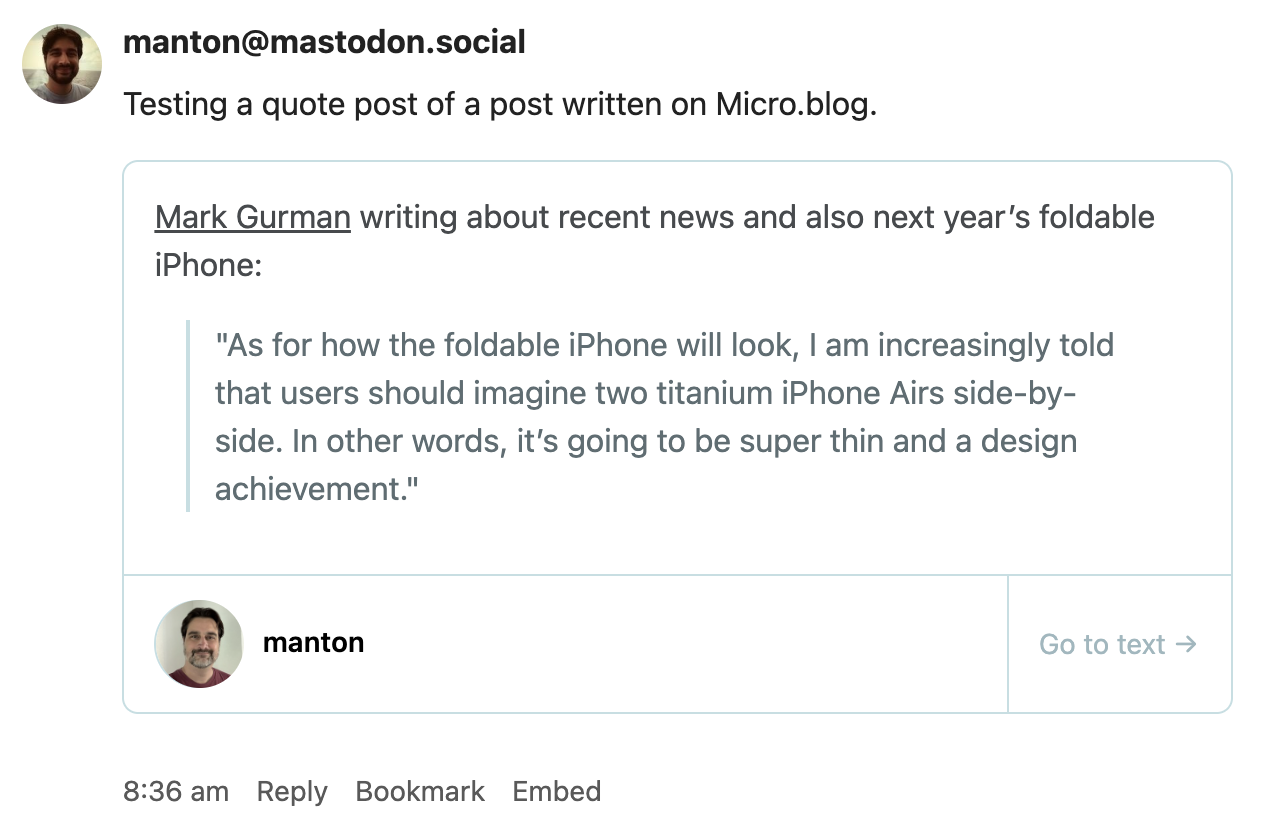
Task: Click the vertical bar left of the blockquote
Action: point(188,416)
